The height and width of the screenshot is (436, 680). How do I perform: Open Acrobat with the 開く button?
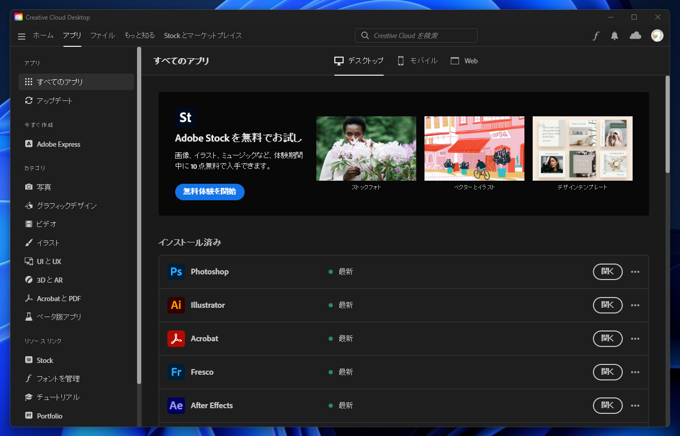[x=608, y=338]
